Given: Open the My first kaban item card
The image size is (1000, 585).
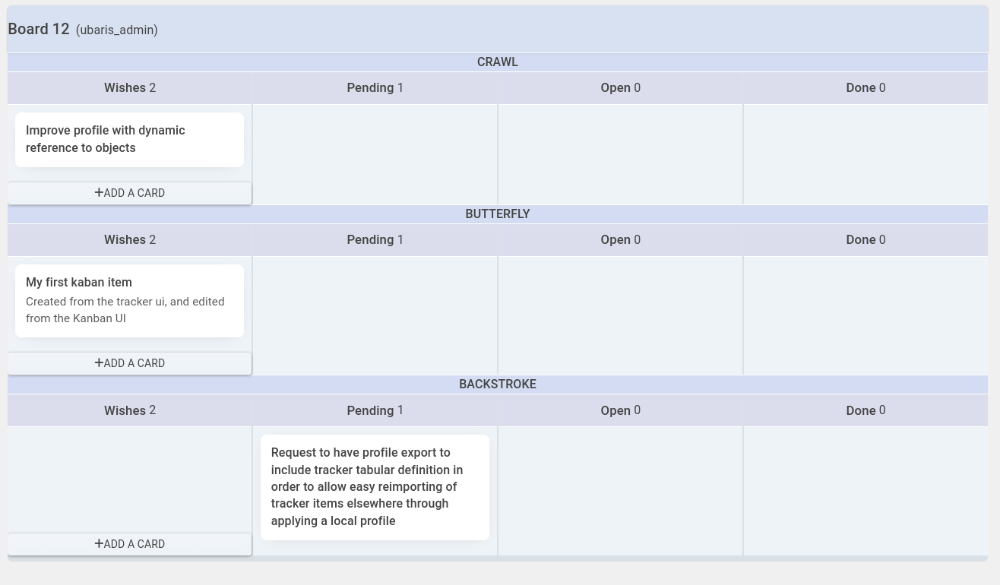Looking at the screenshot, I should [x=129, y=300].
